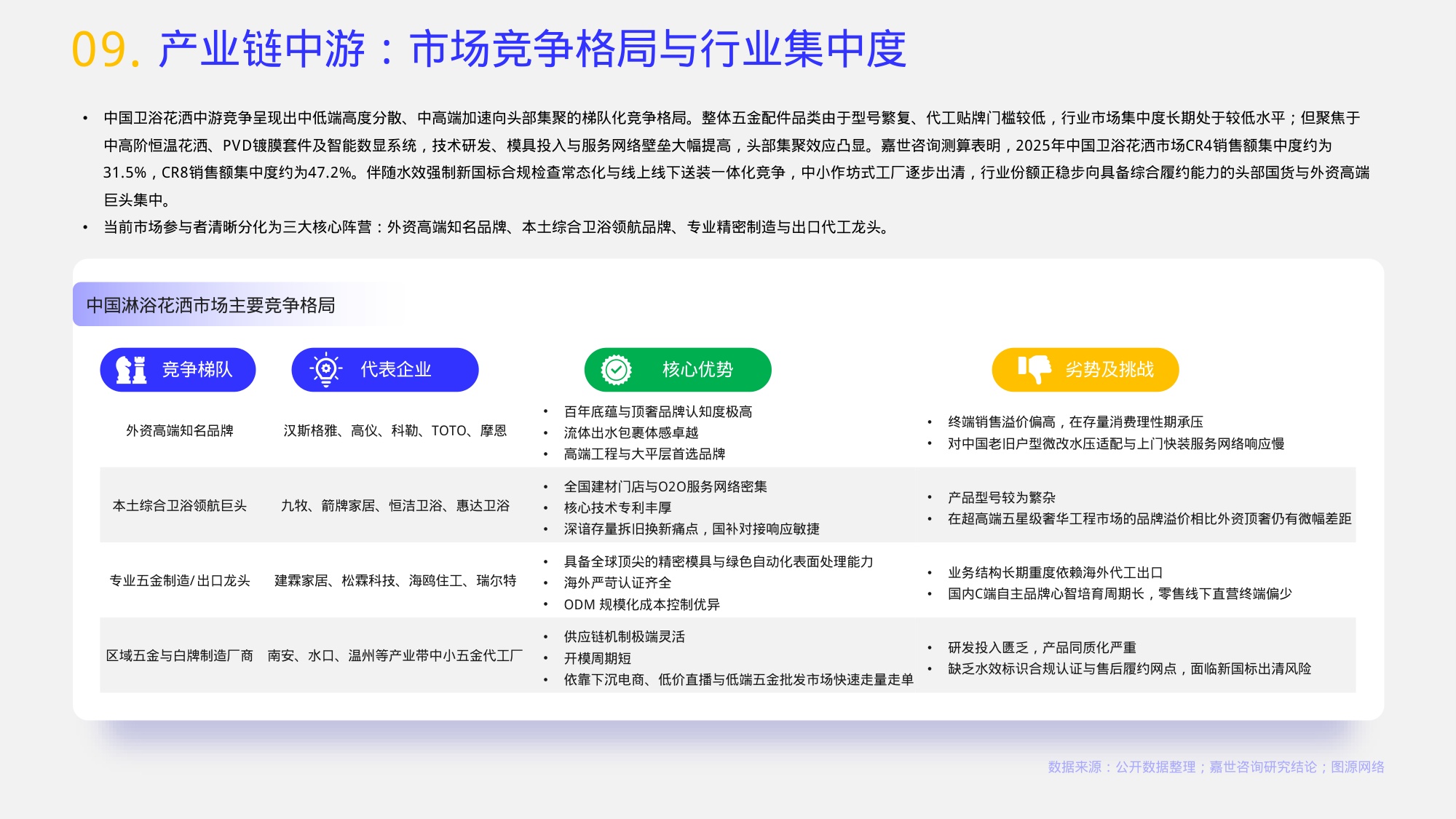Image resolution: width=1456 pixels, height=819 pixels.
Task: Click the bullet 全国建材门店与O2O服务网络密集
Action: [x=665, y=487]
